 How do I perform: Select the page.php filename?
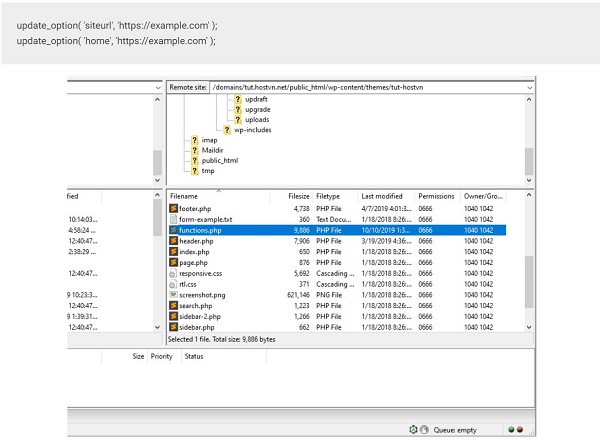pos(193,263)
